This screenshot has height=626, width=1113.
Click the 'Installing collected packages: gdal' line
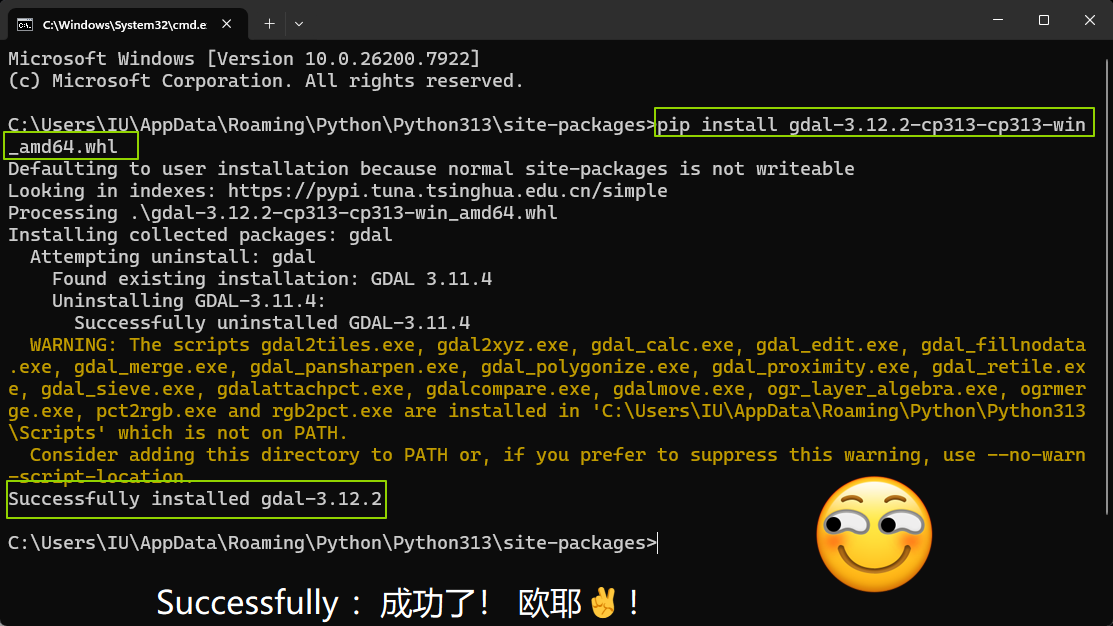[x=200, y=235]
